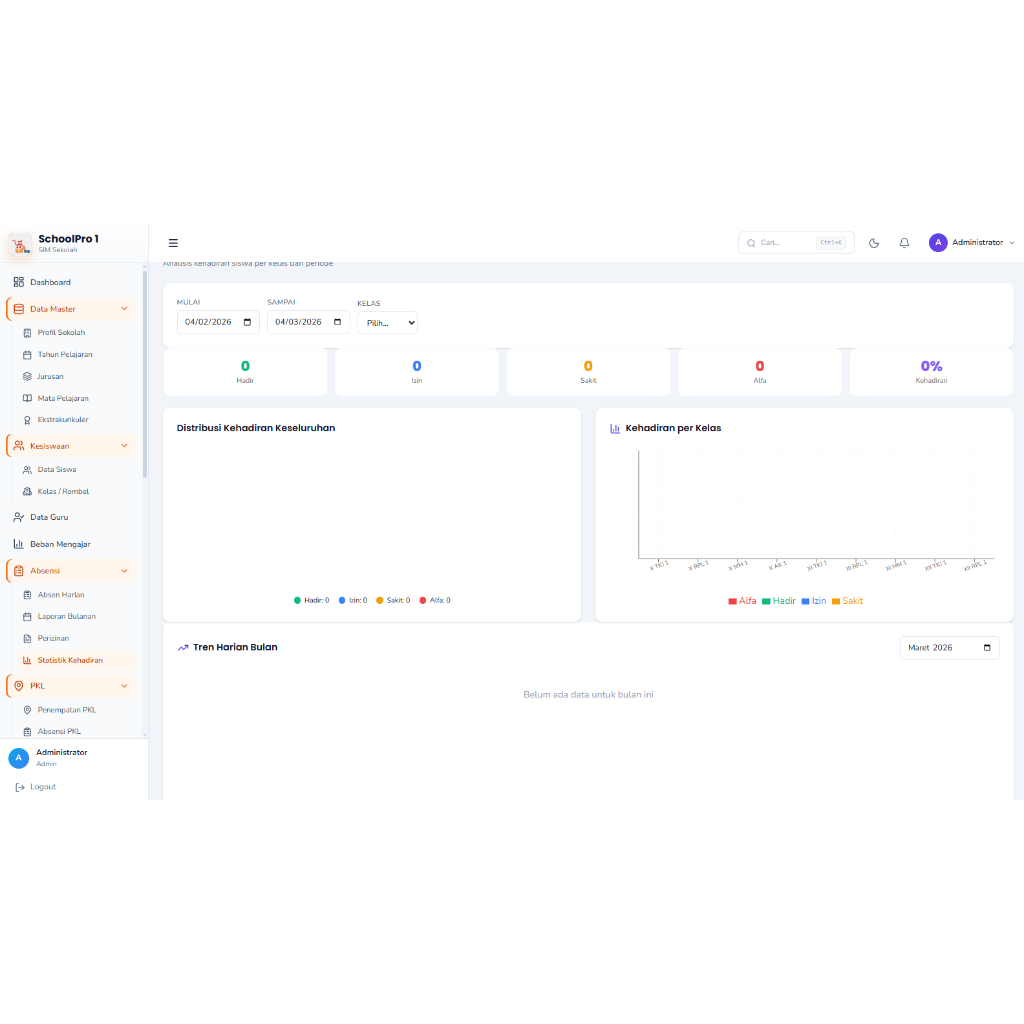Click the Tahun Pelajaran calendar icon
Screen dimensions: 1024x1024
click(27, 355)
